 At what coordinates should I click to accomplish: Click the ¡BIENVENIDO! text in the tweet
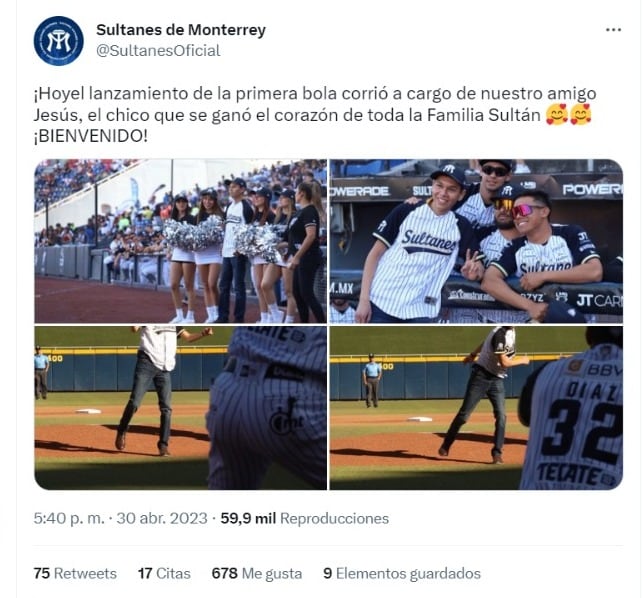(x=90, y=137)
